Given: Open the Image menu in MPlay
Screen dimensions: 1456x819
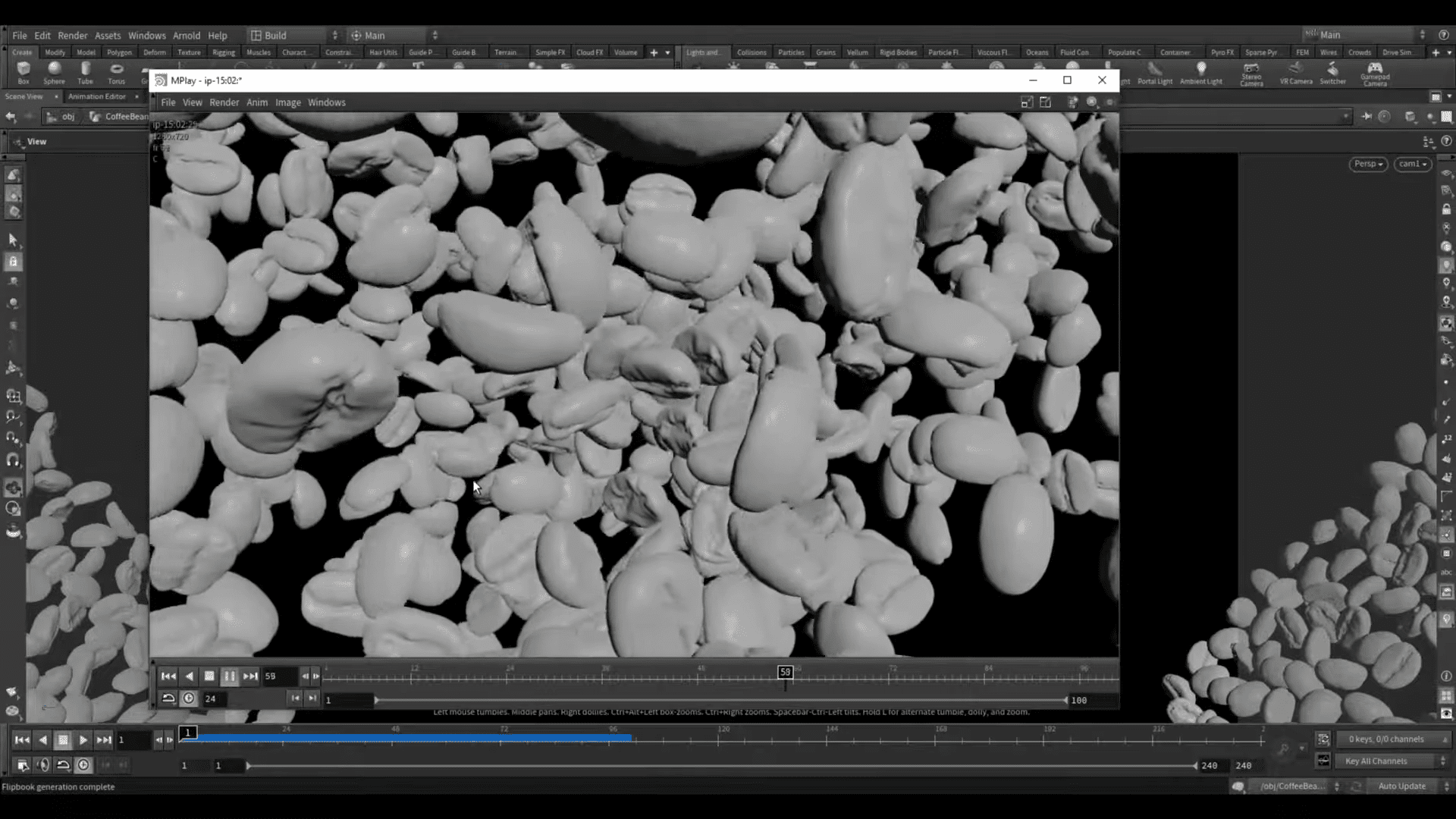Looking at the screenshot, I should (x=288, y=102).
